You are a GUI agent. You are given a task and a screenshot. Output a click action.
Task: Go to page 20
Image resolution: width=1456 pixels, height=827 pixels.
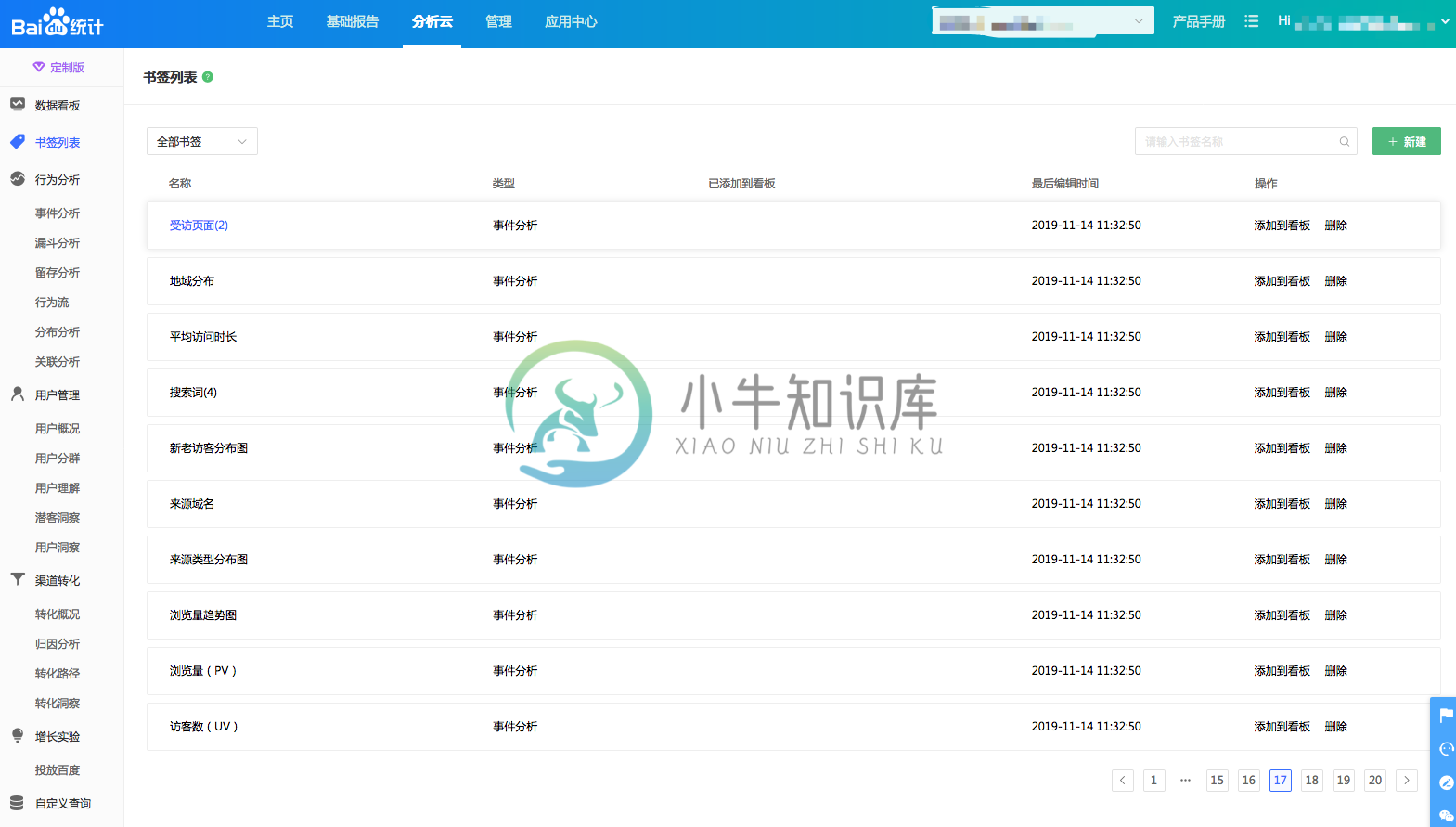pyautogui.click(x=1375, y=781)
